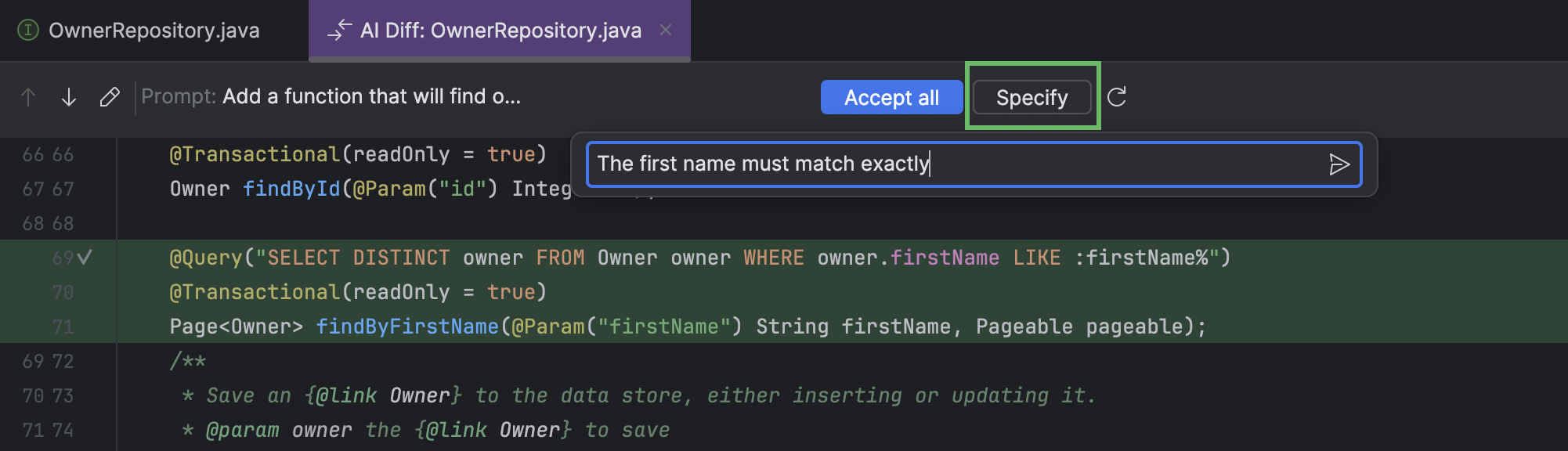Click the @Query annotation on the added line

(207, 258)
